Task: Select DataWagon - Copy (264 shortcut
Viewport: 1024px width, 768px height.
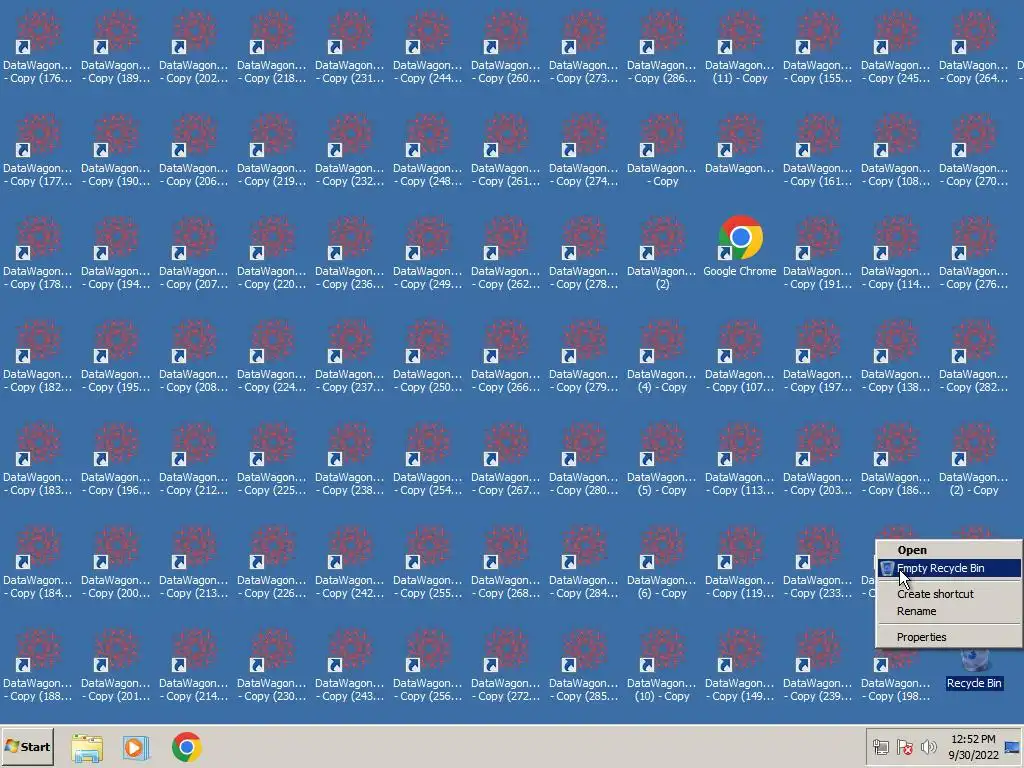Action: [974, 47]
